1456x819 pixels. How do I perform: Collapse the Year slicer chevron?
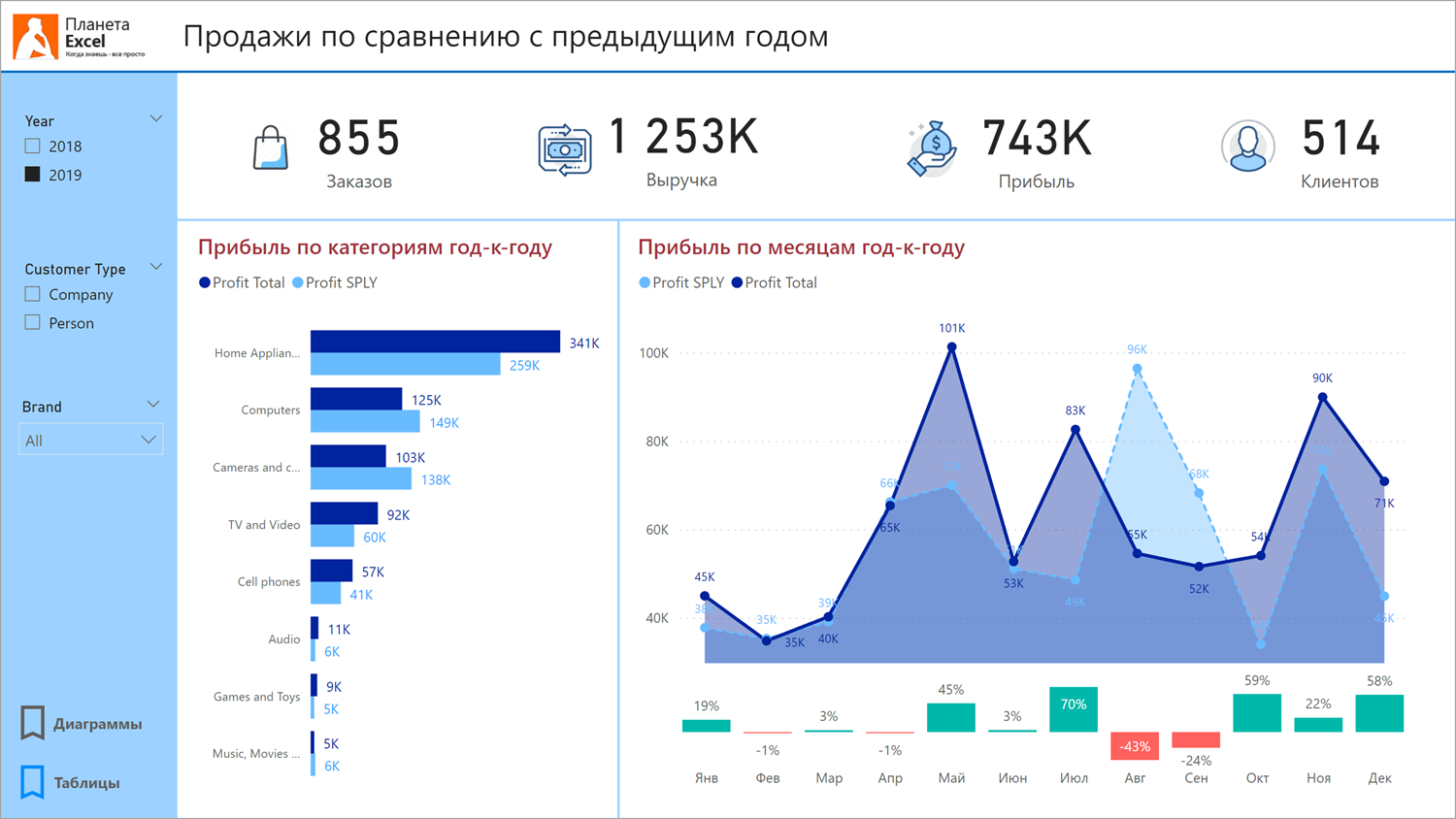click(x=155, y=119)
